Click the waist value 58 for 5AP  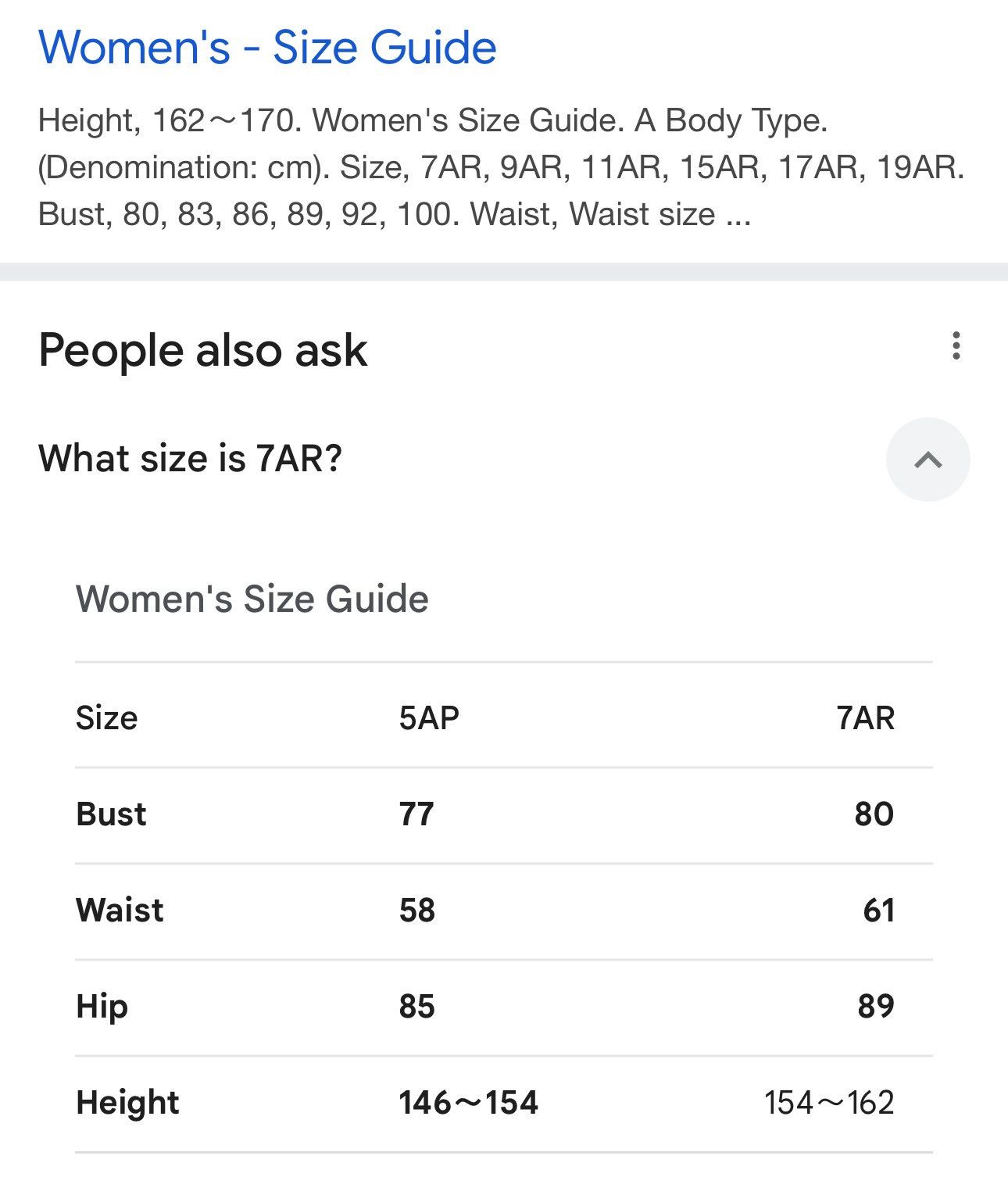click(416, 911)
